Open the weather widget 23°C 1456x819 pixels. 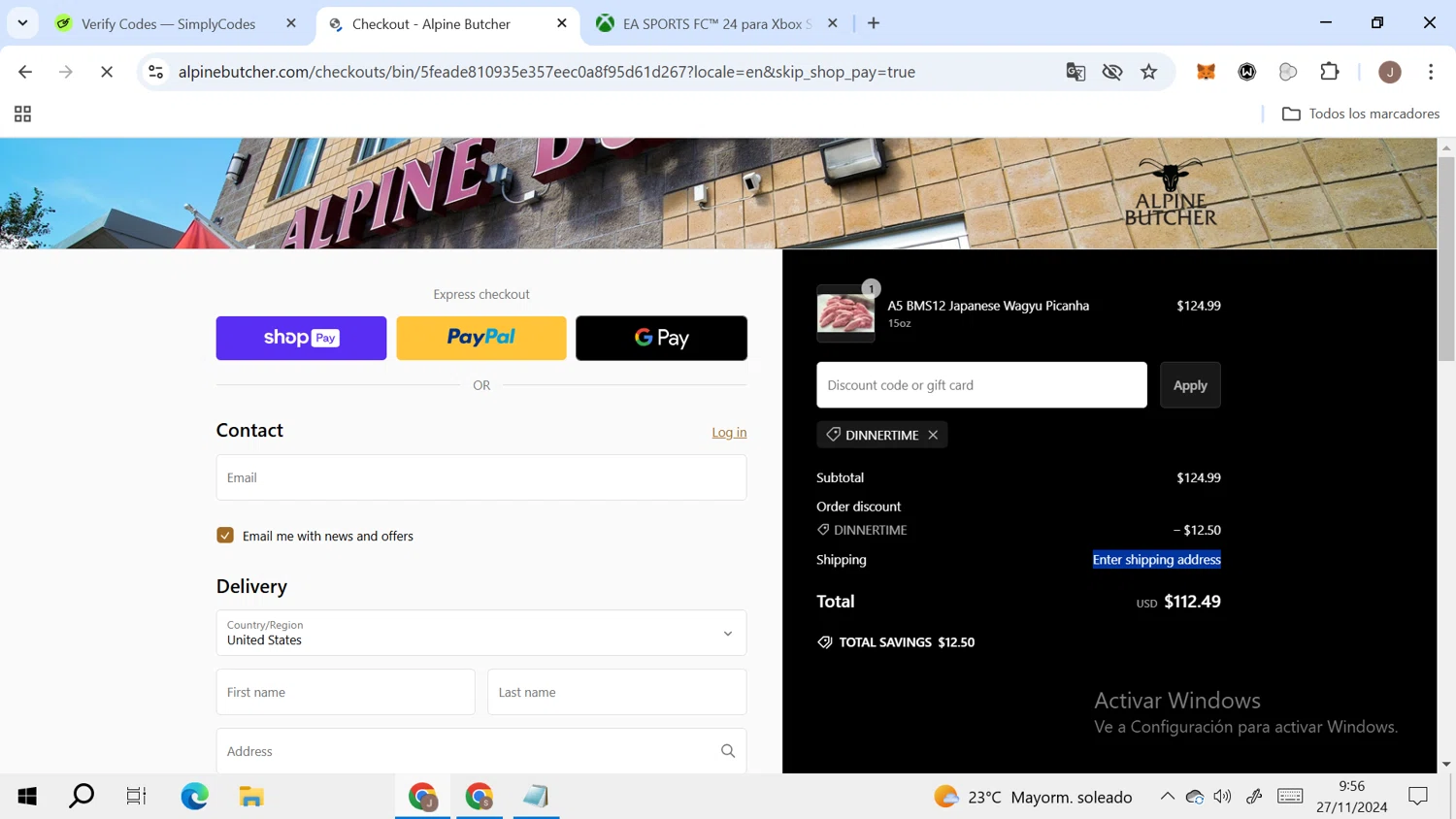click(x=1033, y=797)
